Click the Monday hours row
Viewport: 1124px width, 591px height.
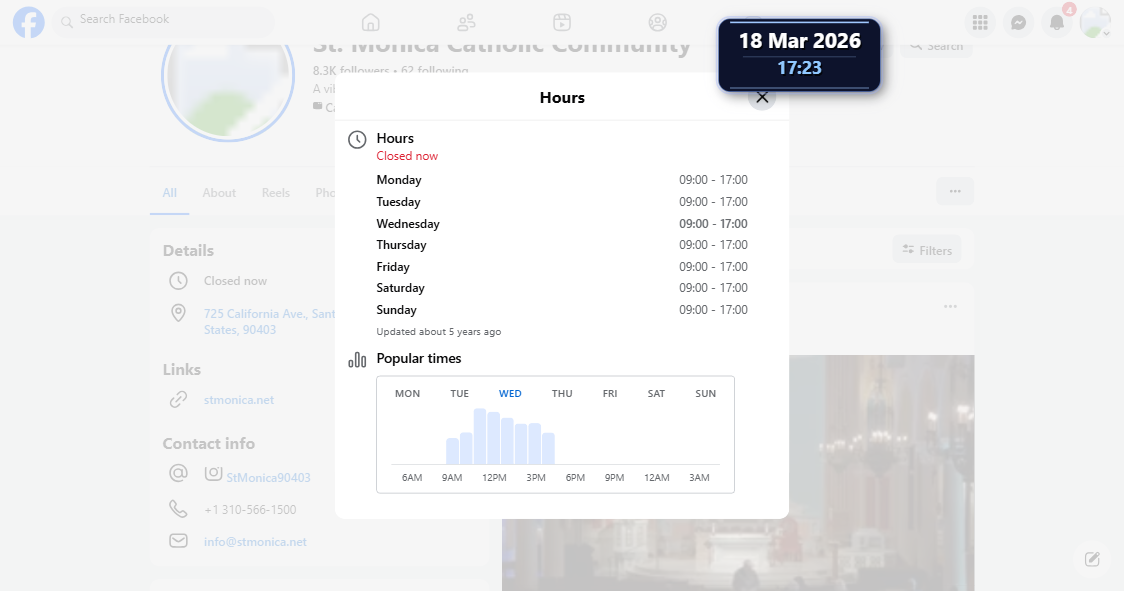(x=562, y=180)
